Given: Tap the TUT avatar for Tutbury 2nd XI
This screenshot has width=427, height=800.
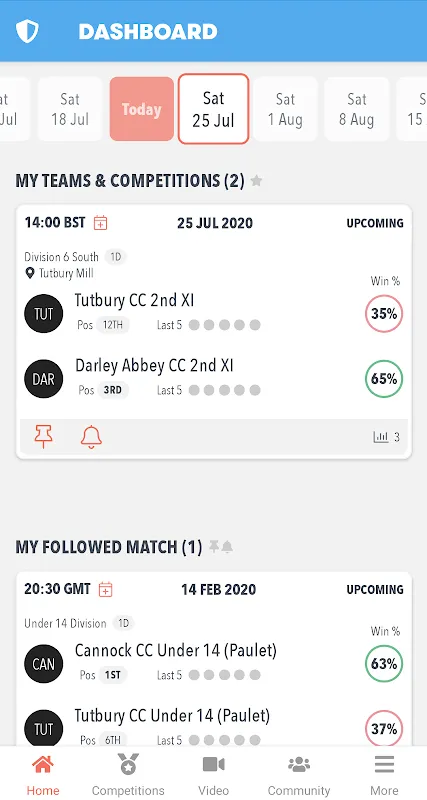Looking at the screenshot, I should tap(43, 314).
